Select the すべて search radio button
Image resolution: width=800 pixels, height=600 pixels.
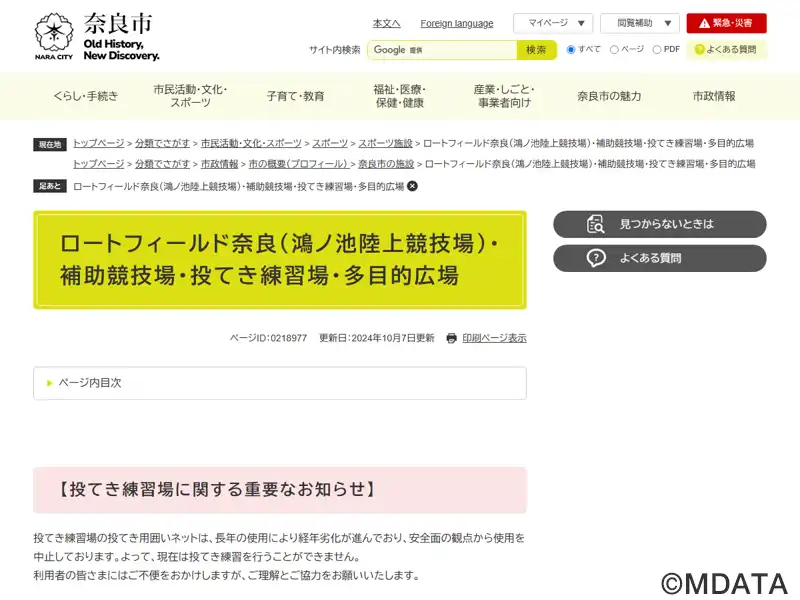[x=571, y=49]
